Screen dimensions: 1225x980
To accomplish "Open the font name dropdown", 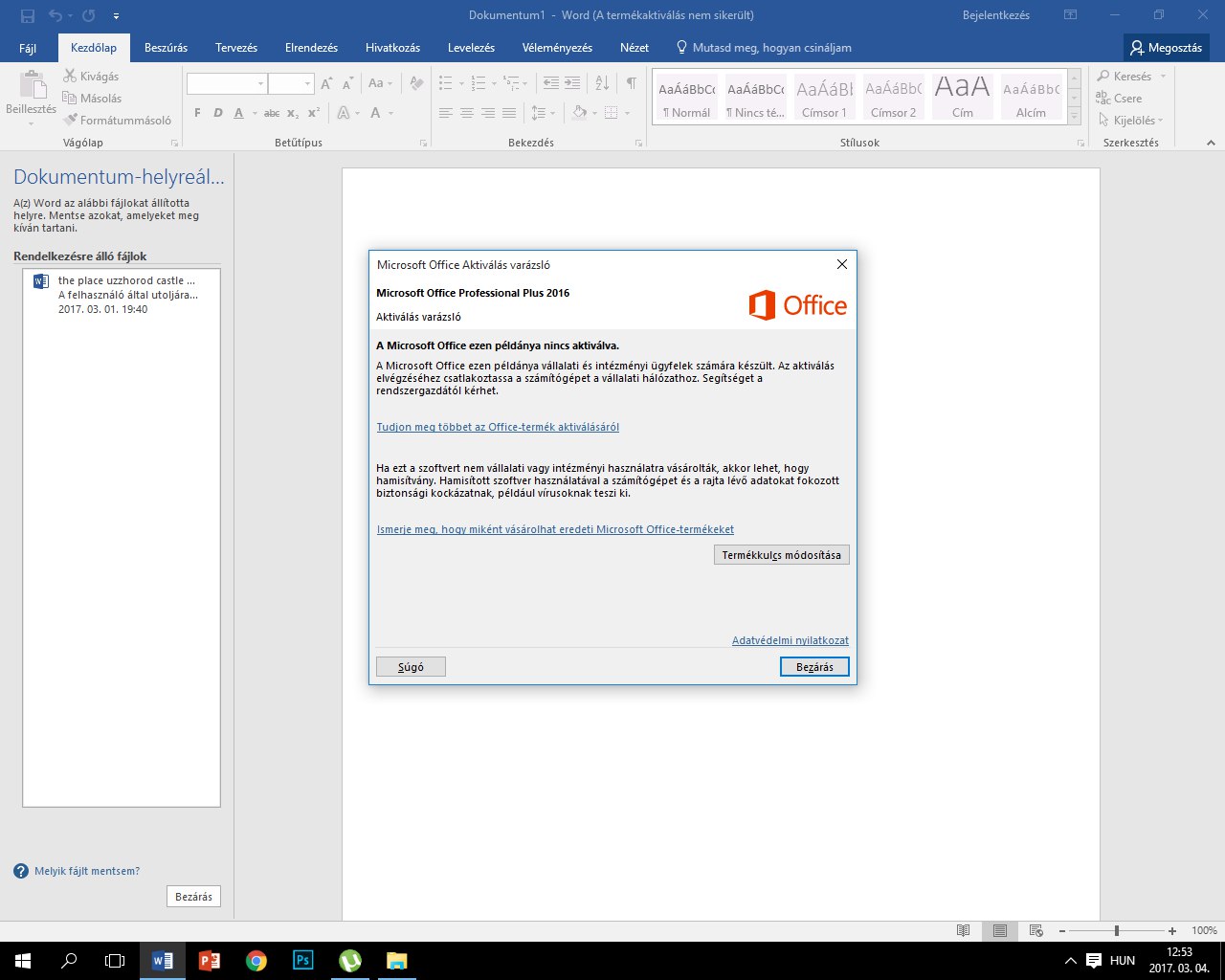I will (260, 84).
